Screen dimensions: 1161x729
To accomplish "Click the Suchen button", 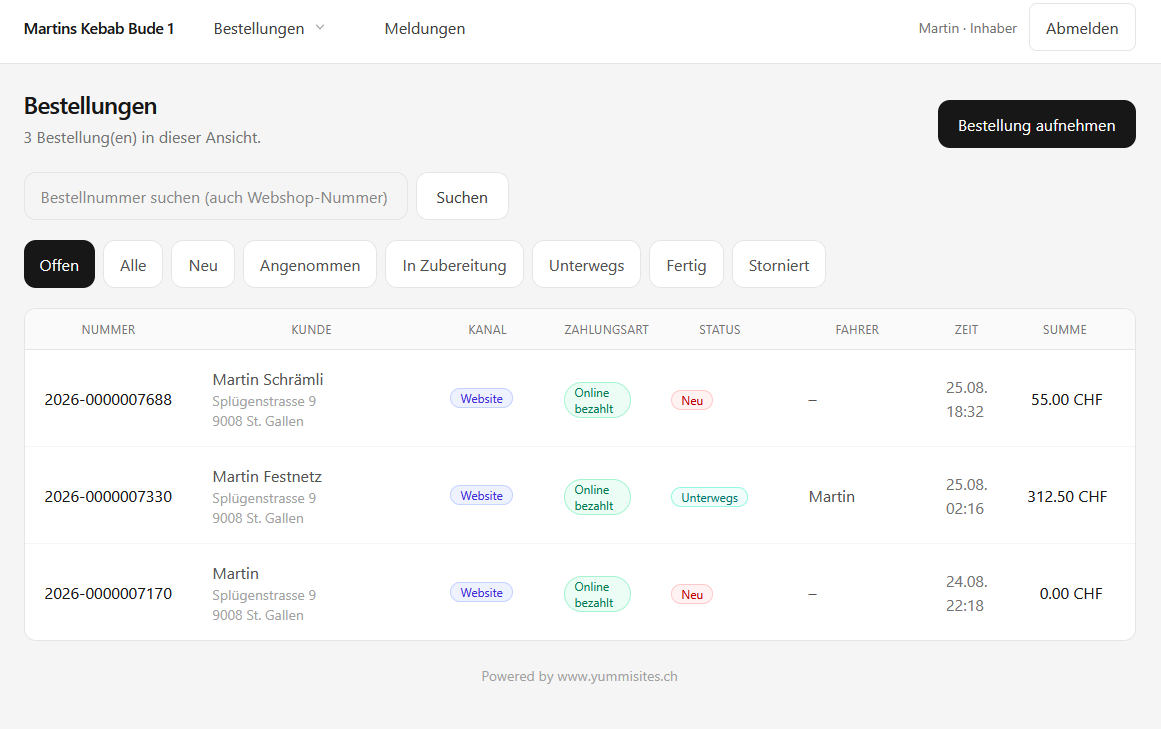I will (x=462, y=197).
